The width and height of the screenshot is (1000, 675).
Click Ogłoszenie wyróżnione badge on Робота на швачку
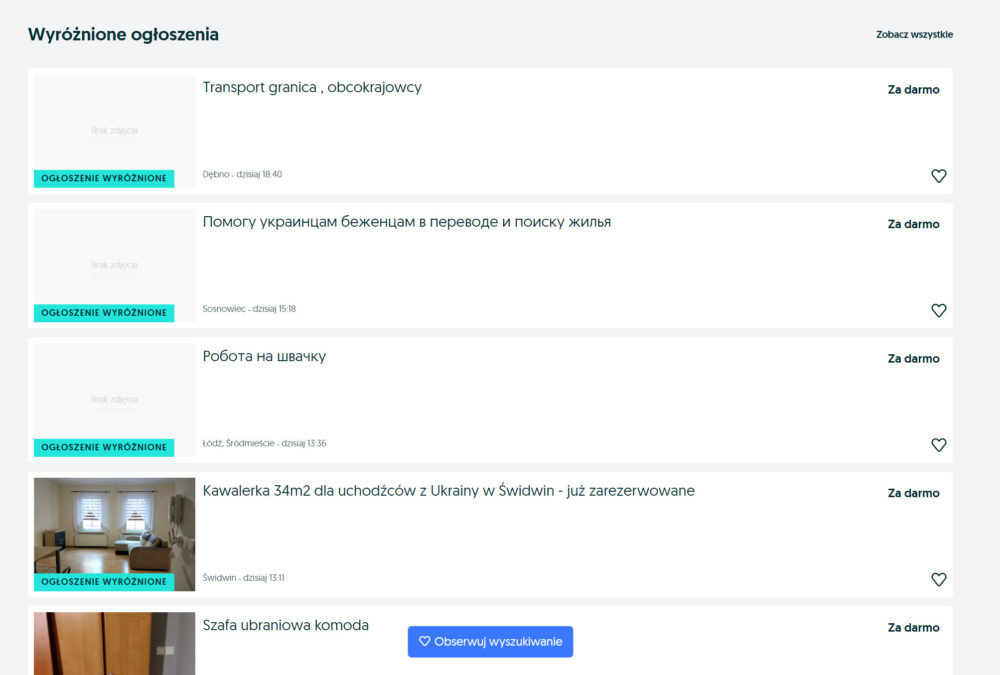[x=104, y=447]
